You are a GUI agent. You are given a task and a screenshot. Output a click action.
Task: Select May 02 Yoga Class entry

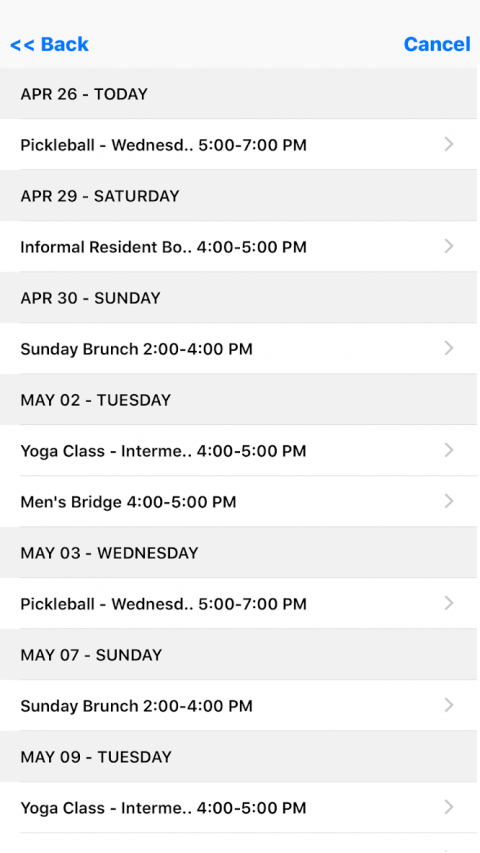238,450
